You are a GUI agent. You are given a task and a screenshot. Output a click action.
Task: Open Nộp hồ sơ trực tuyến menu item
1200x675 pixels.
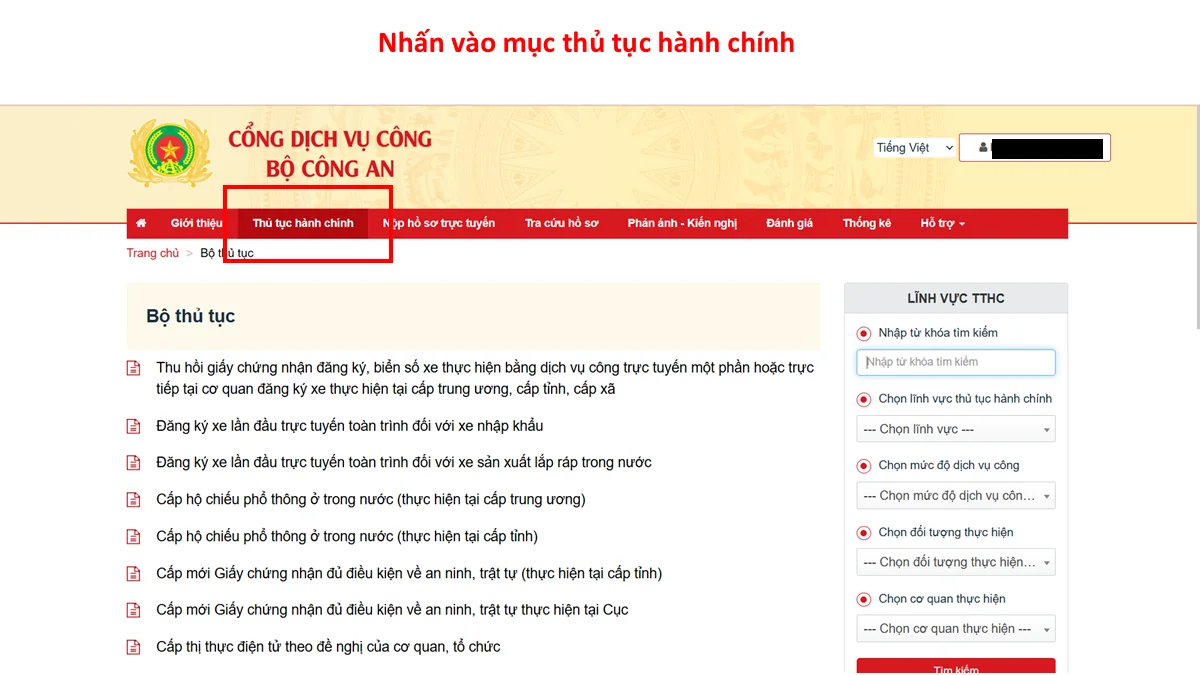[x=439, y=223]
